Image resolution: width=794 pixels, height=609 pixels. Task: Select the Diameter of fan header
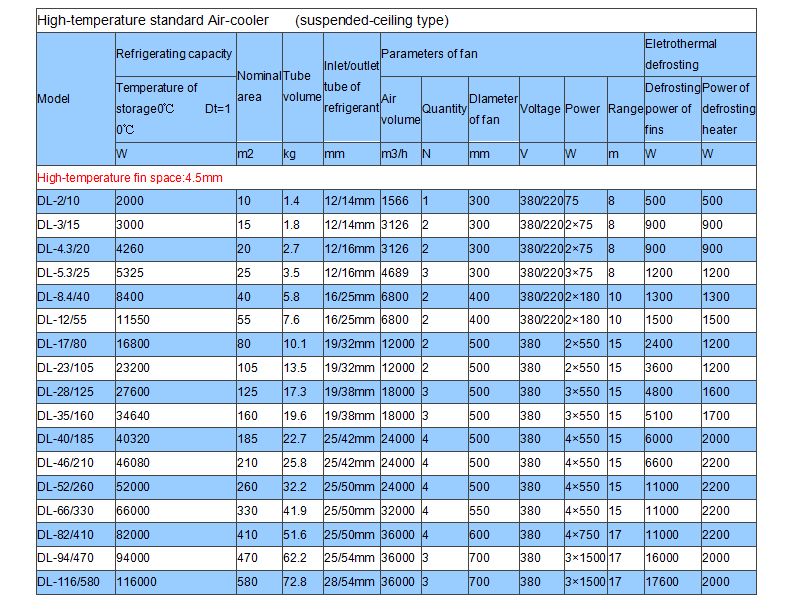(x=493, y=108)
